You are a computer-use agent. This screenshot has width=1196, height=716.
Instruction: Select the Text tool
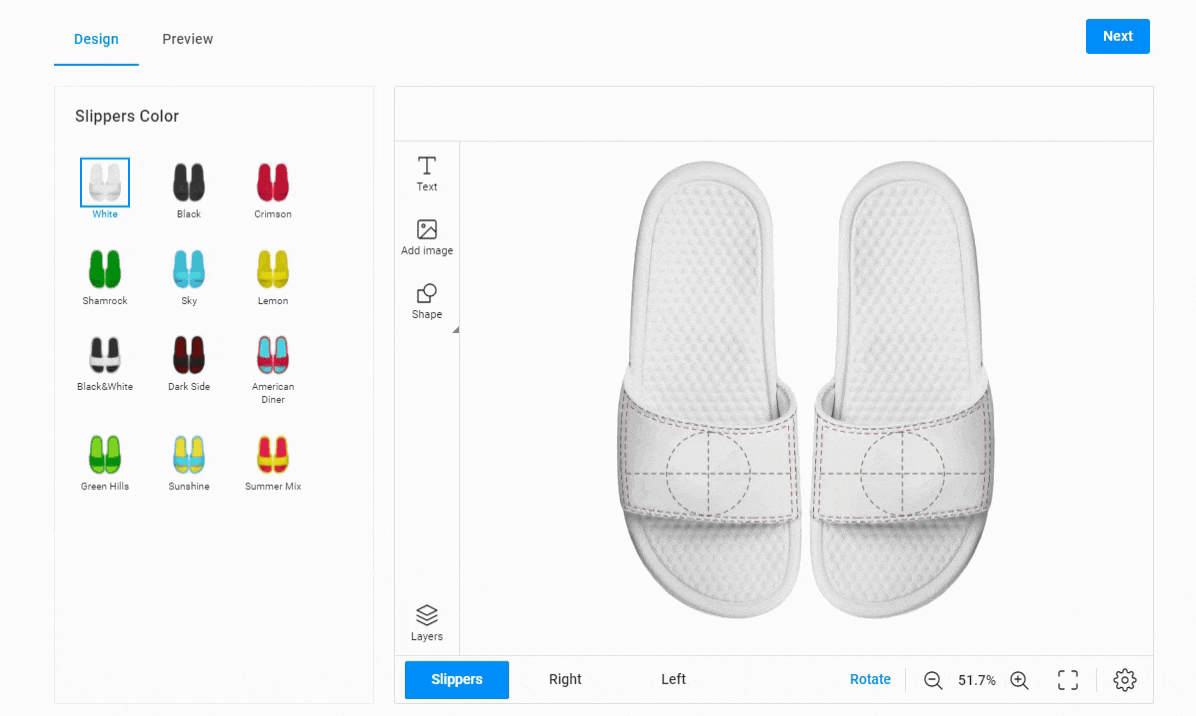[426, 174]
